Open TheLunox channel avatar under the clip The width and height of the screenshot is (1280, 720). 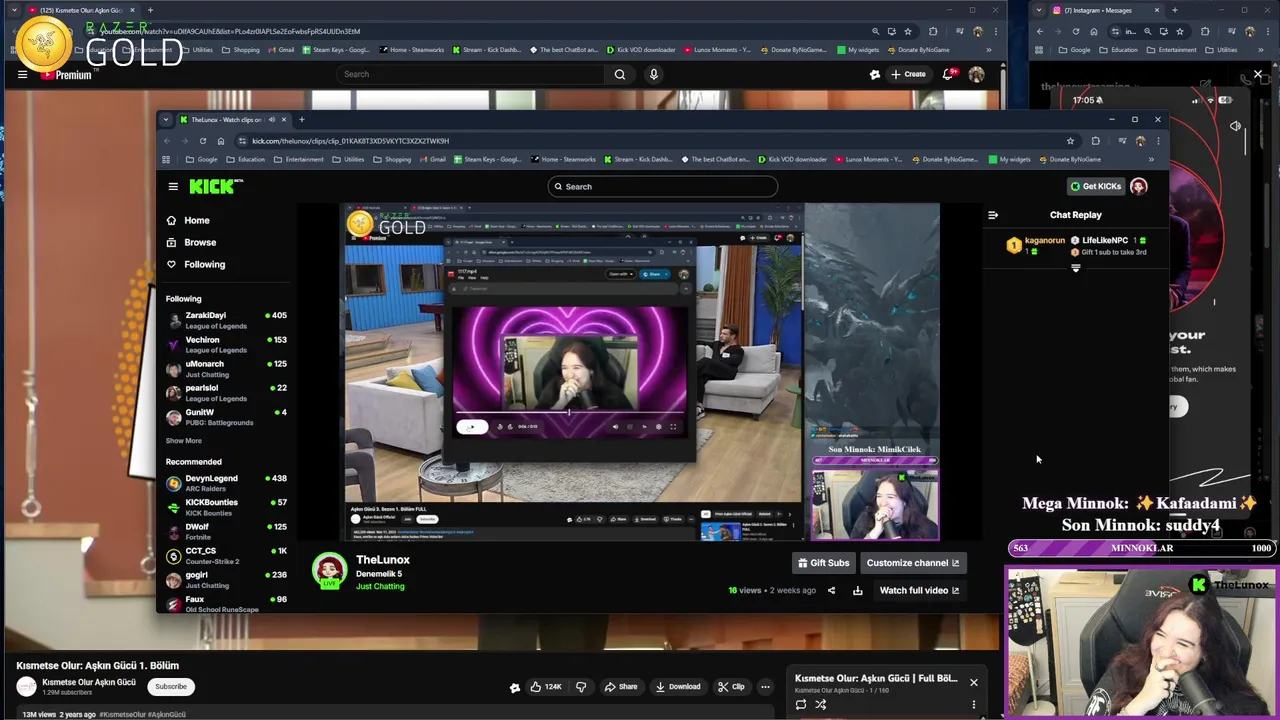coord(329,571)
